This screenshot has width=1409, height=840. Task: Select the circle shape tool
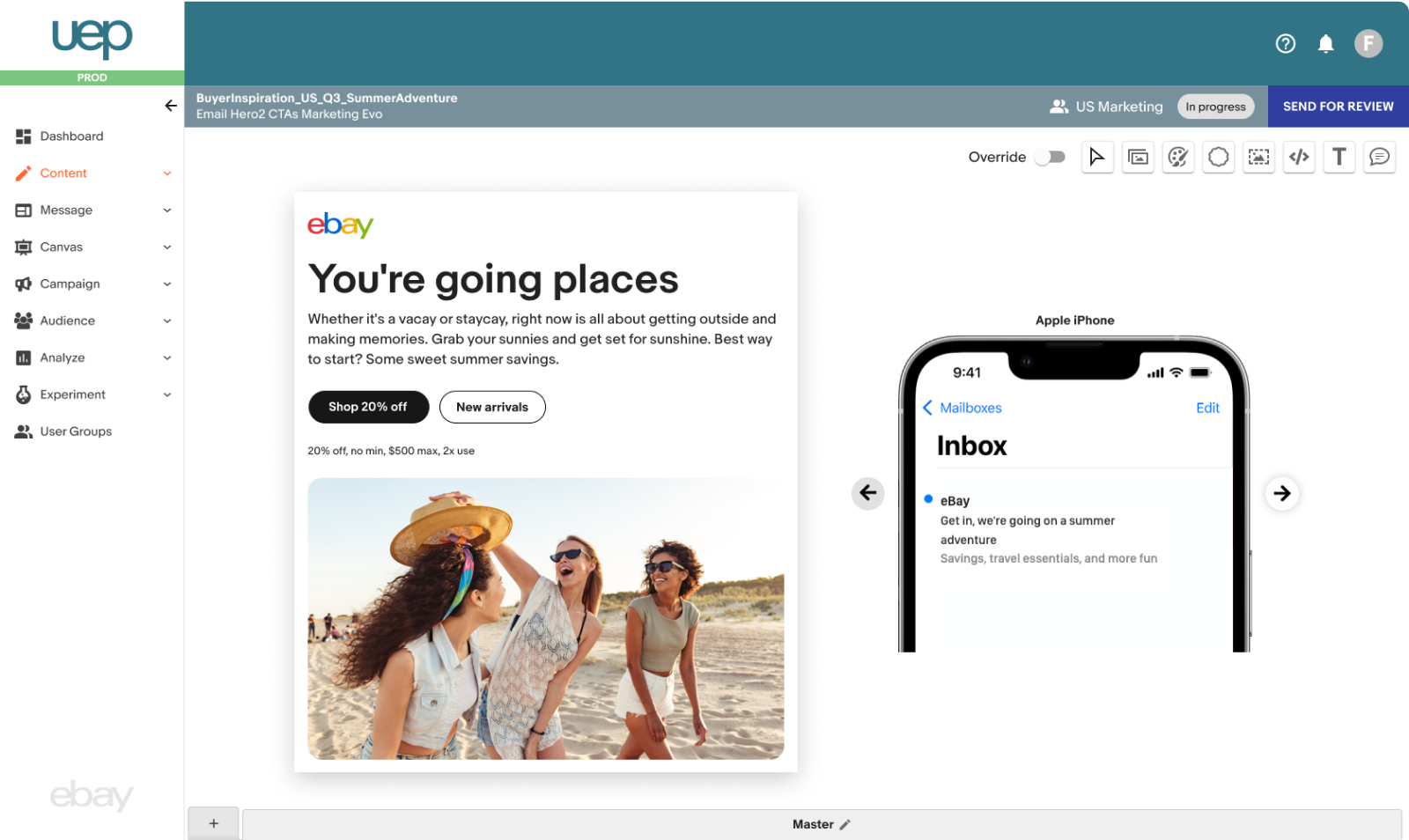pos(1219,157)
